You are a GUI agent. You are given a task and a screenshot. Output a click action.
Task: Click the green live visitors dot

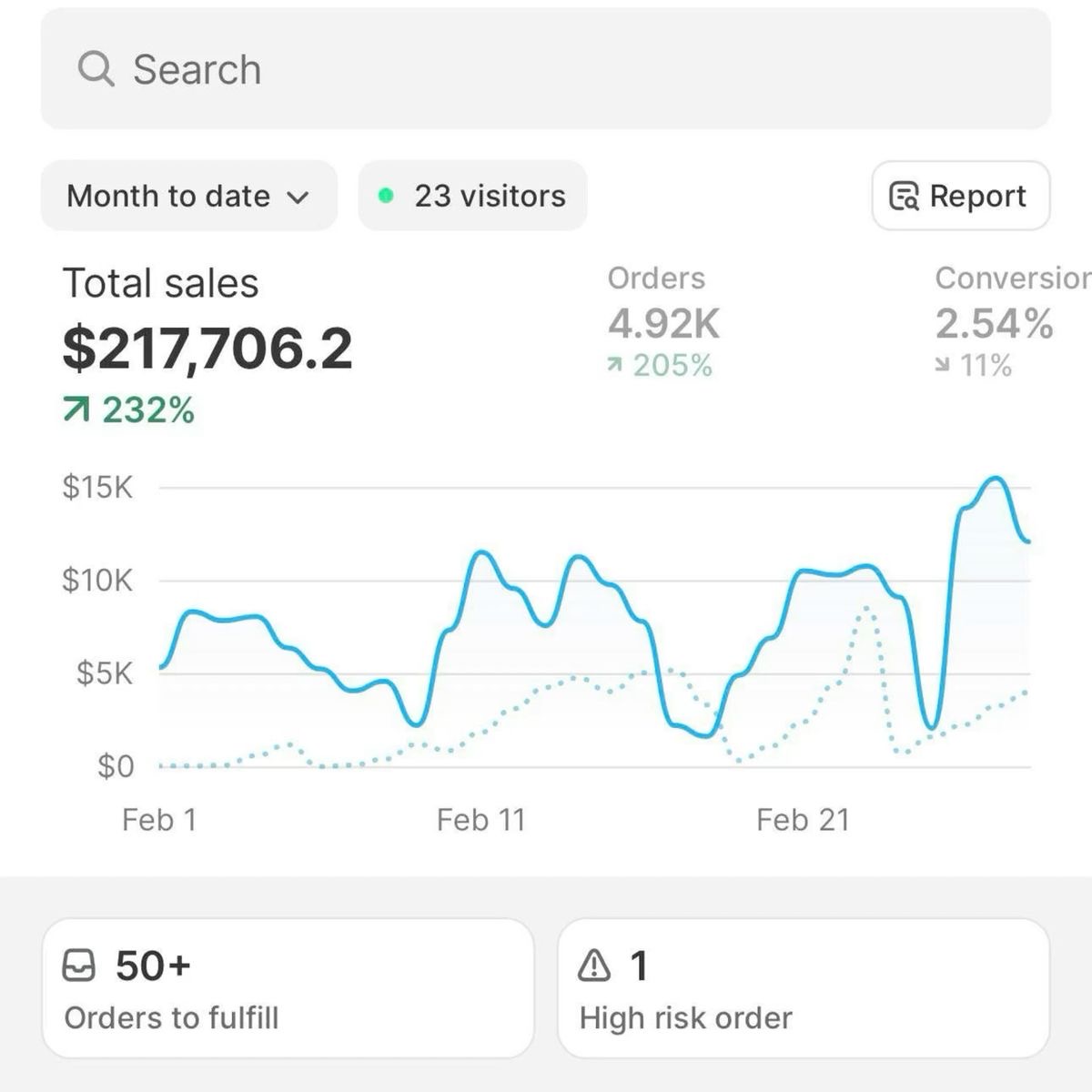[x=386, y=196]
